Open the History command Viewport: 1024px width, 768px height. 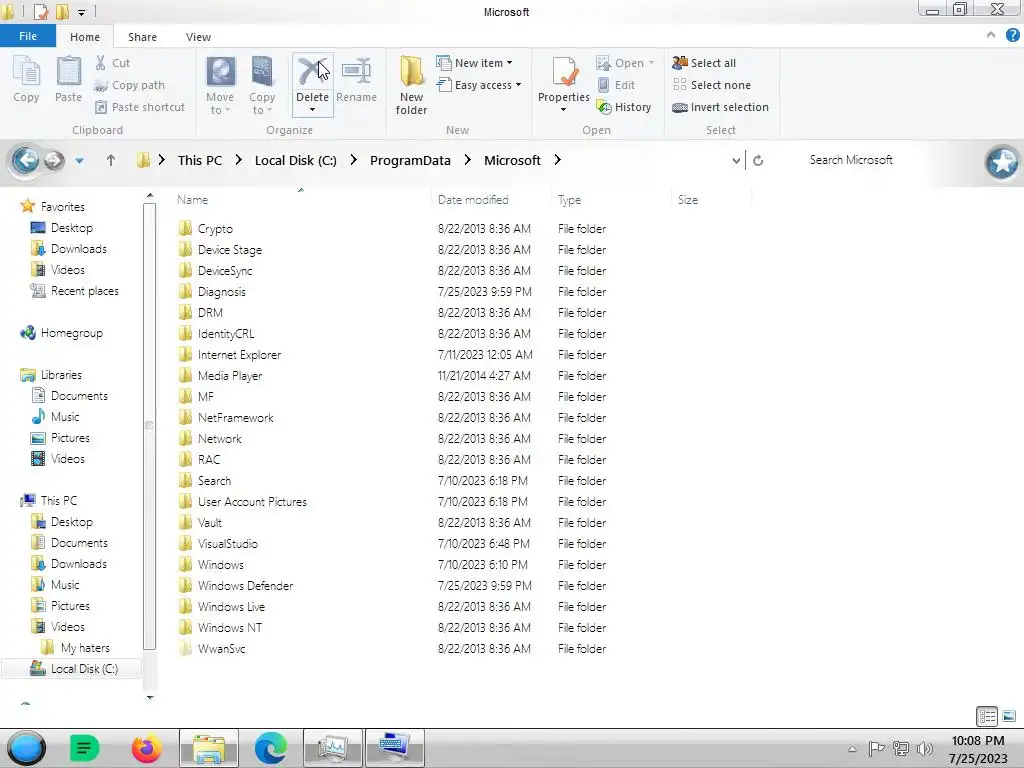624,107
